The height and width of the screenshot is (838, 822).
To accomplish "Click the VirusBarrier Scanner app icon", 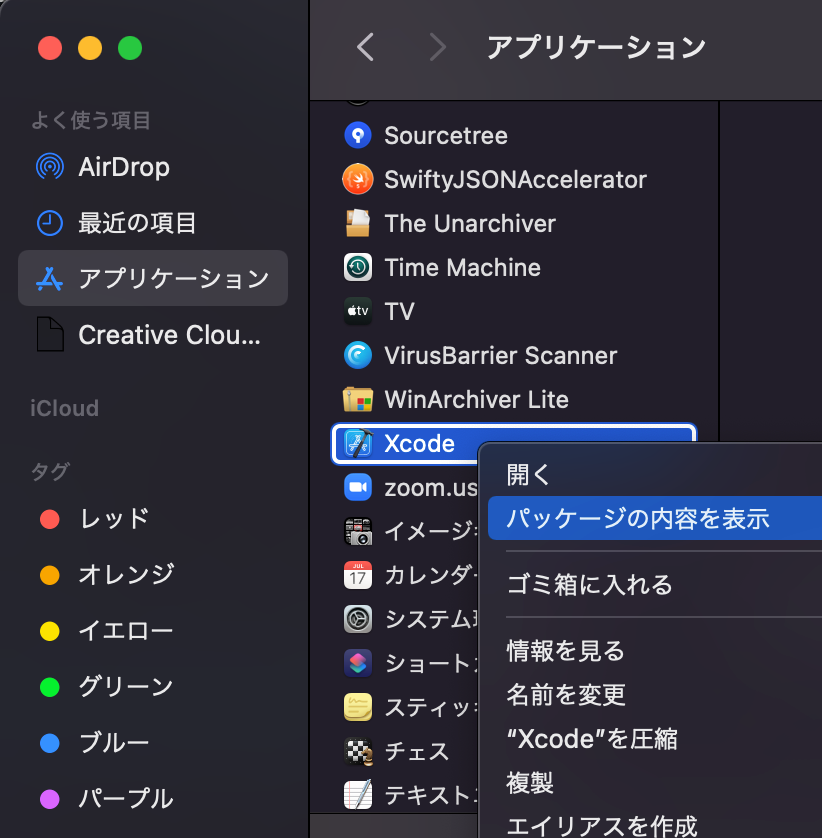I will 358,355.
